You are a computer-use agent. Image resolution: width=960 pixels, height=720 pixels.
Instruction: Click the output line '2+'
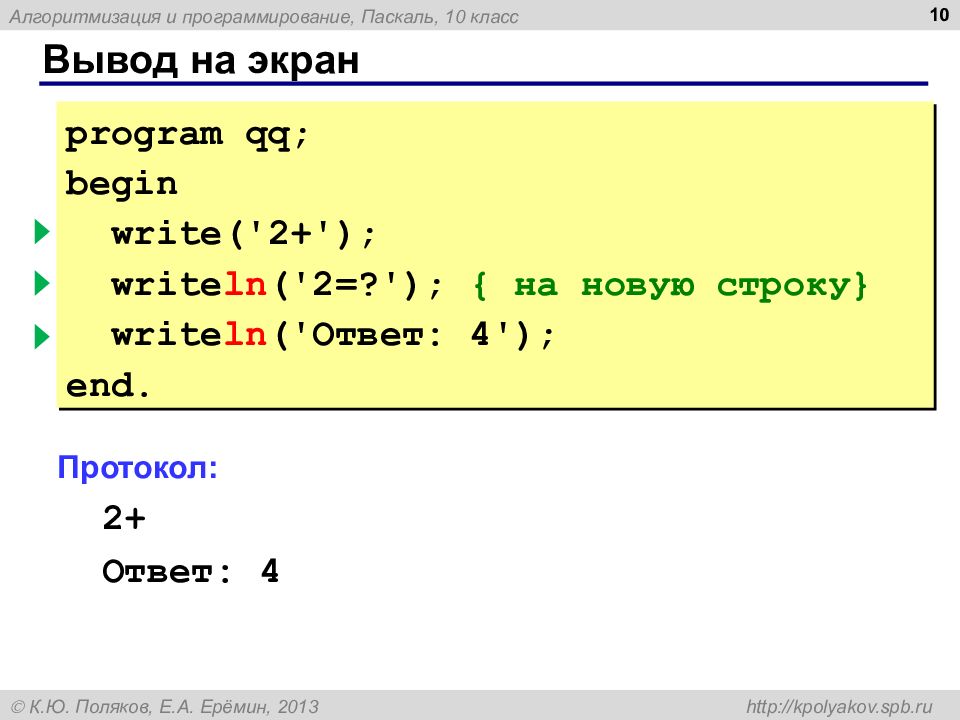[124, 518]
